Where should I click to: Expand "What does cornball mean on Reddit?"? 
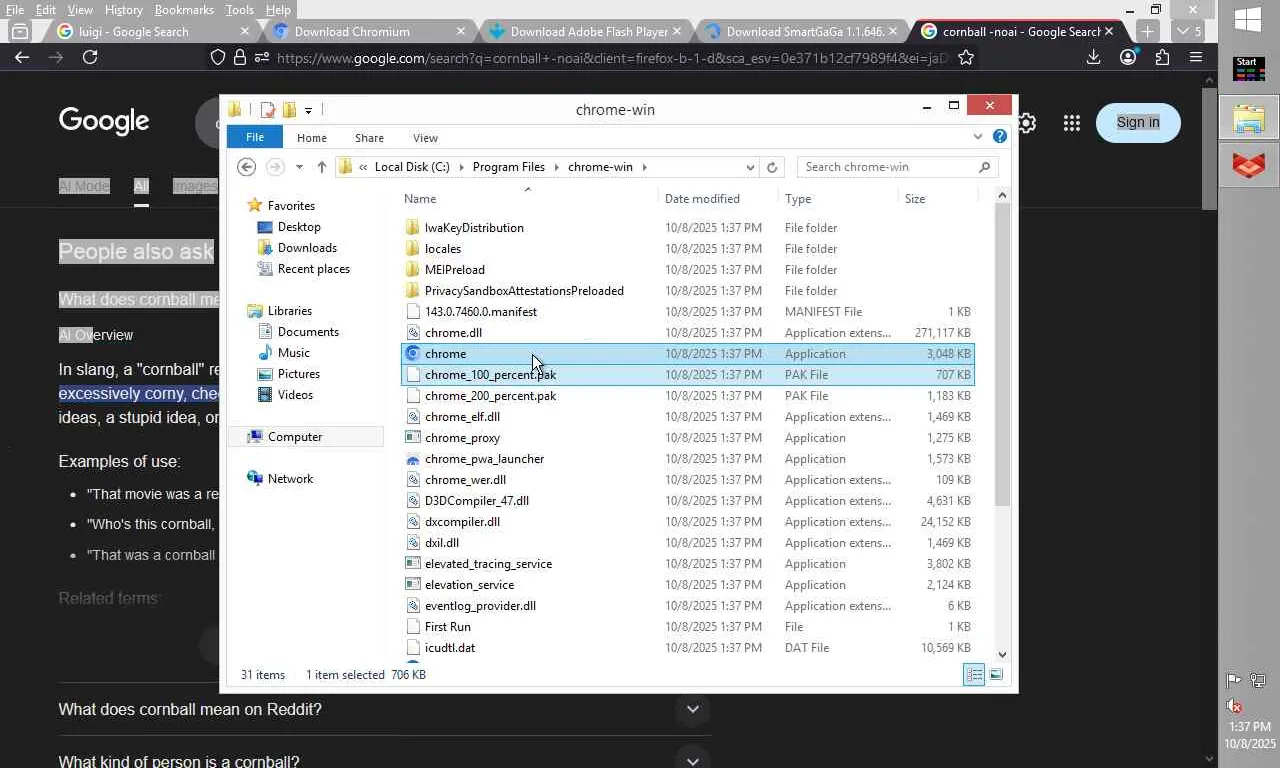pyautogui.click(x=692, y=710)
